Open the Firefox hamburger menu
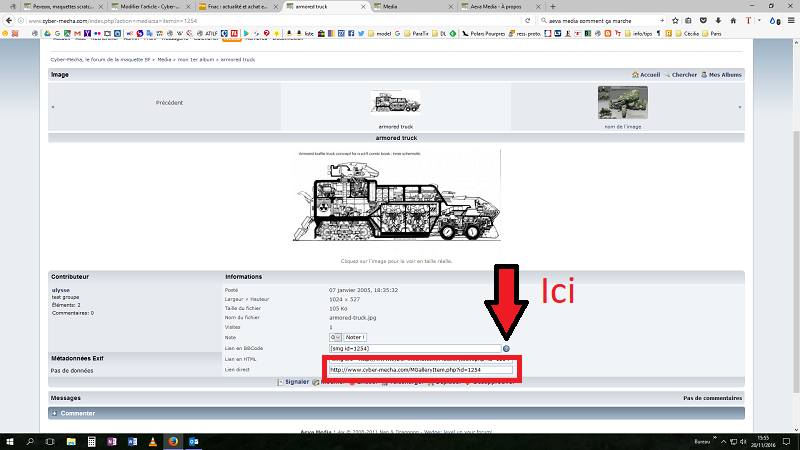Image resolution: width=800 pixels, height=450 pixels. point(791,20)
